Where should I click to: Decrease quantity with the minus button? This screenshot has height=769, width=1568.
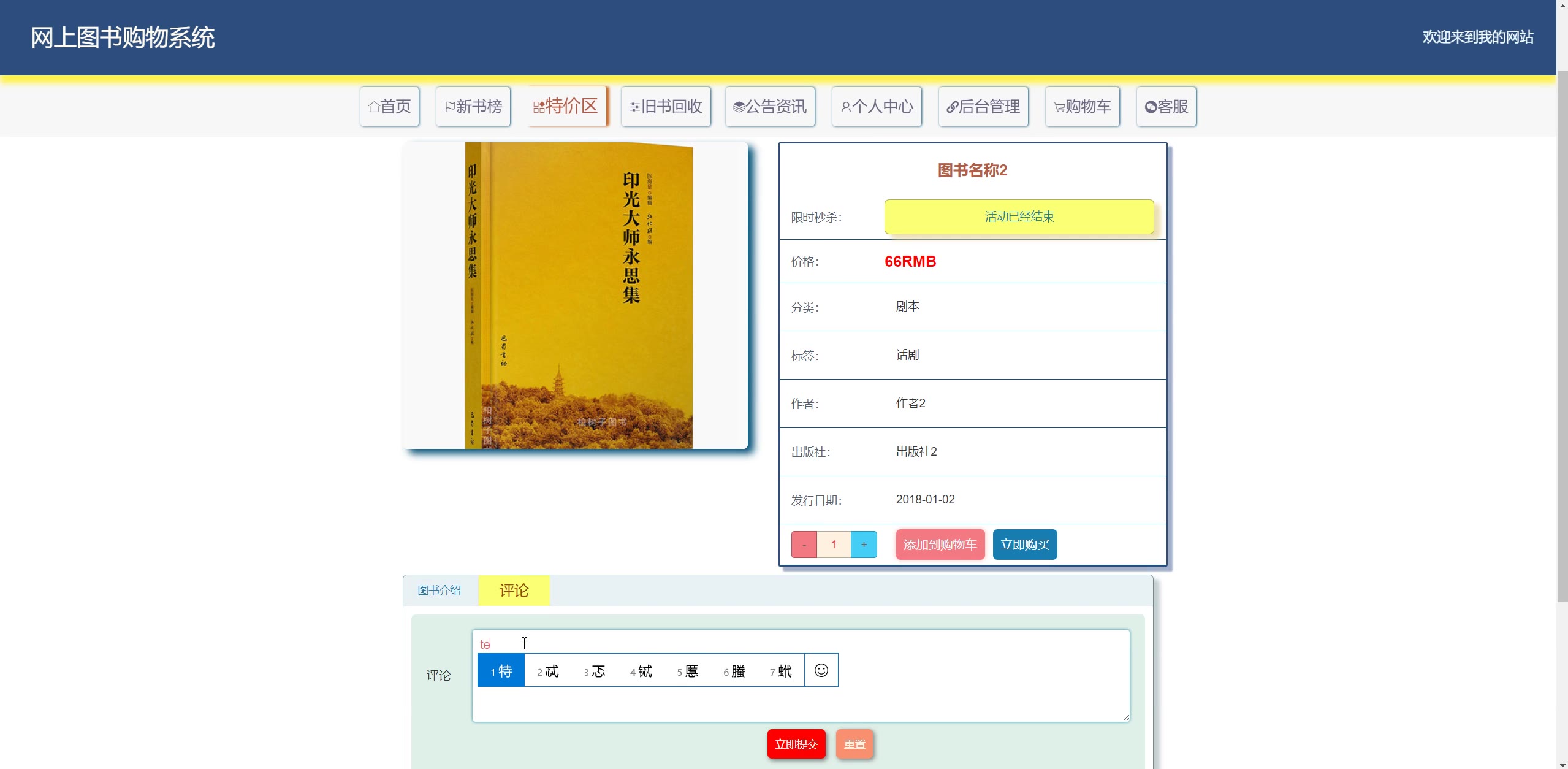pos(804,545)
